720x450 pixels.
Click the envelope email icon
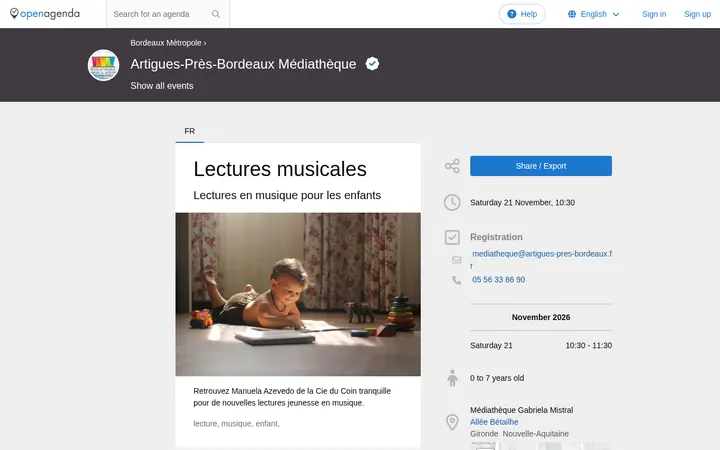[x=456, y=260]
